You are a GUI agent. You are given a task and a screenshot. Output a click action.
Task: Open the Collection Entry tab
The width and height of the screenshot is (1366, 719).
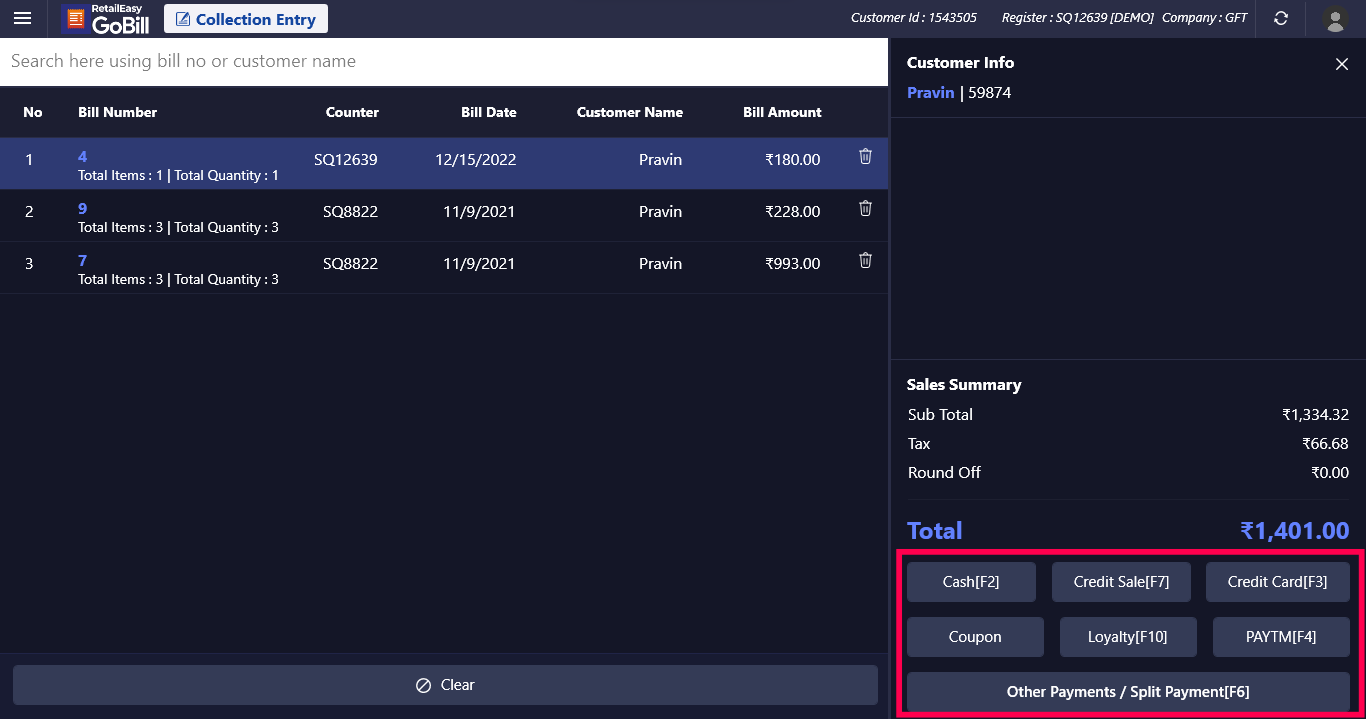(246, 19)
